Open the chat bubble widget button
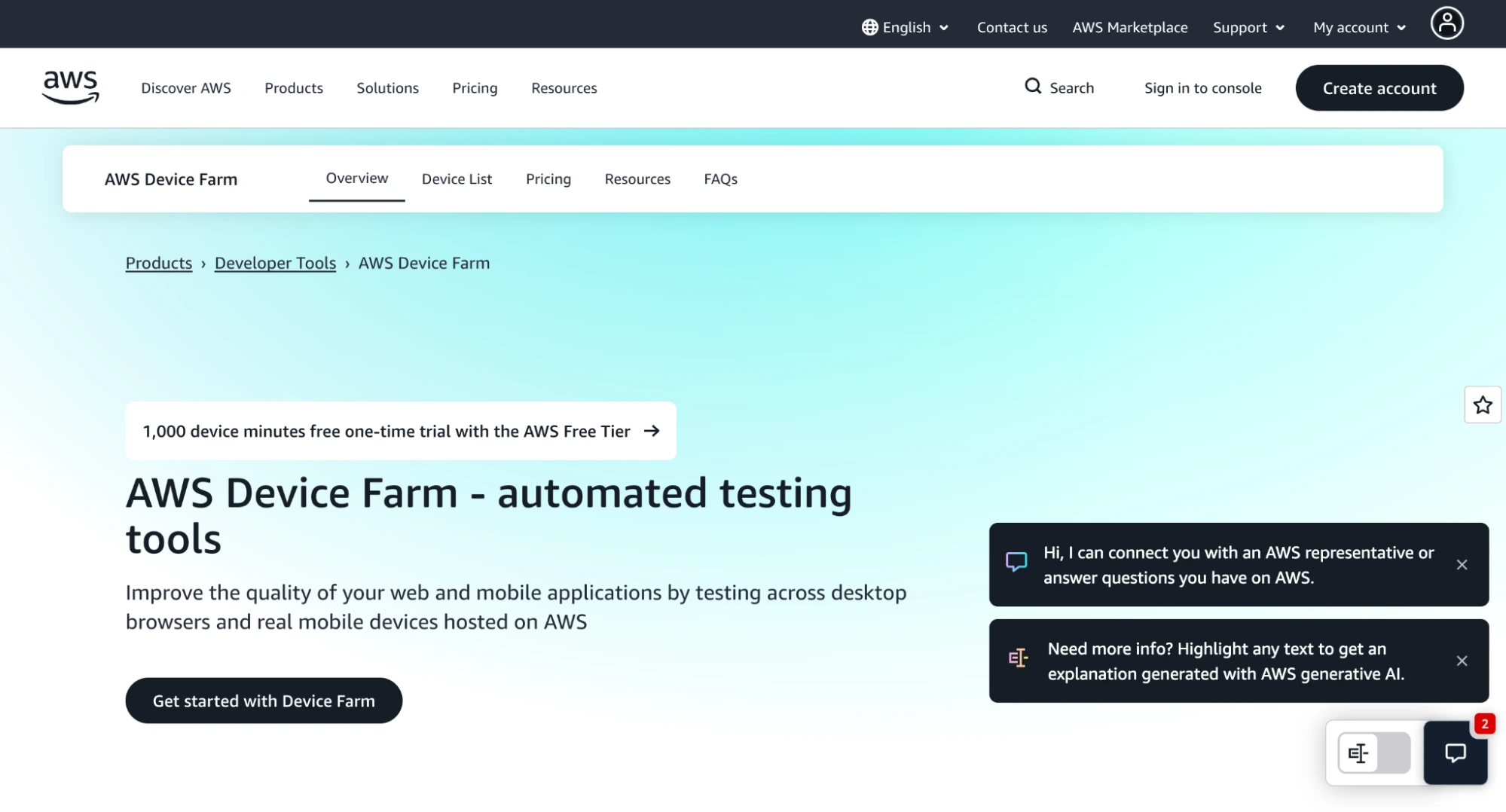 (x=1455, y=752)
